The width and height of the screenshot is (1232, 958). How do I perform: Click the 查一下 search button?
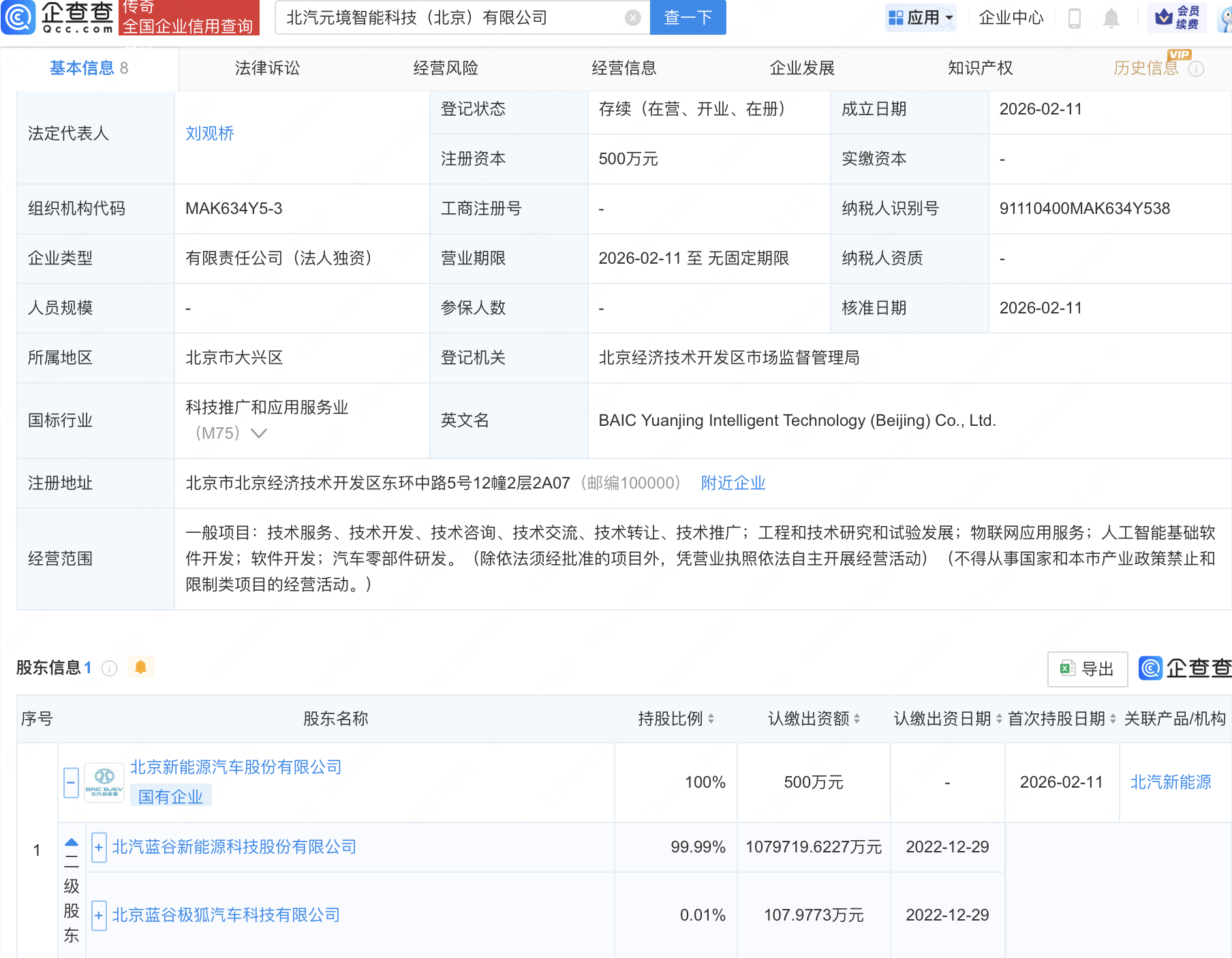[687, 18]
